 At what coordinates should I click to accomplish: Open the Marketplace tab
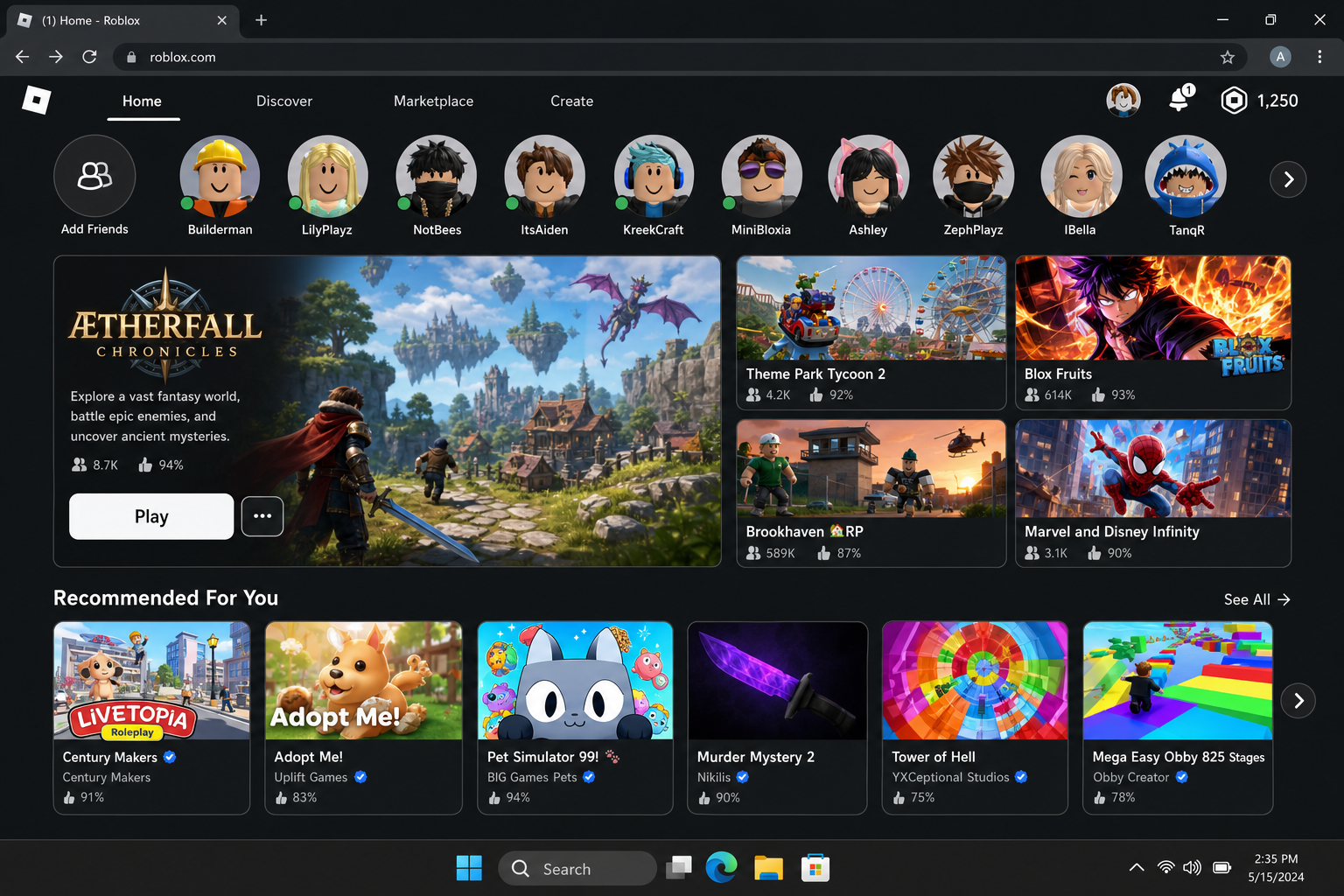click(433, 101)
